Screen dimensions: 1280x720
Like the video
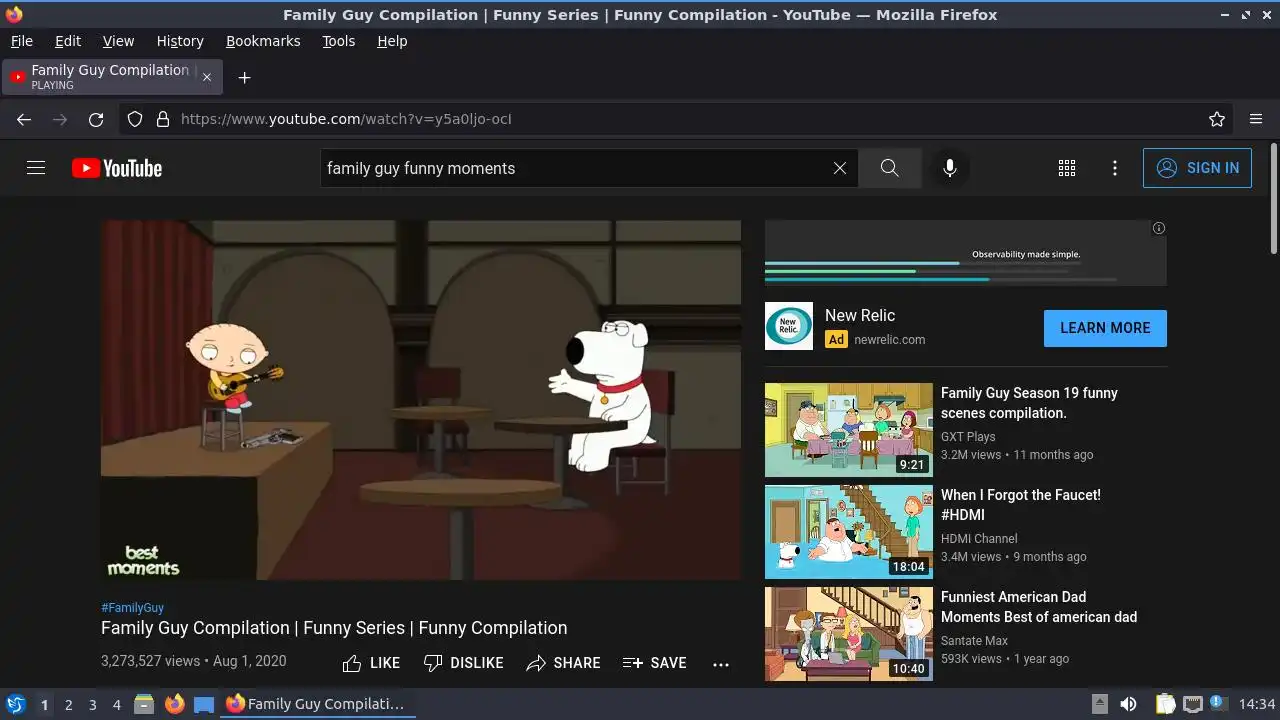(x=371, y=663)
